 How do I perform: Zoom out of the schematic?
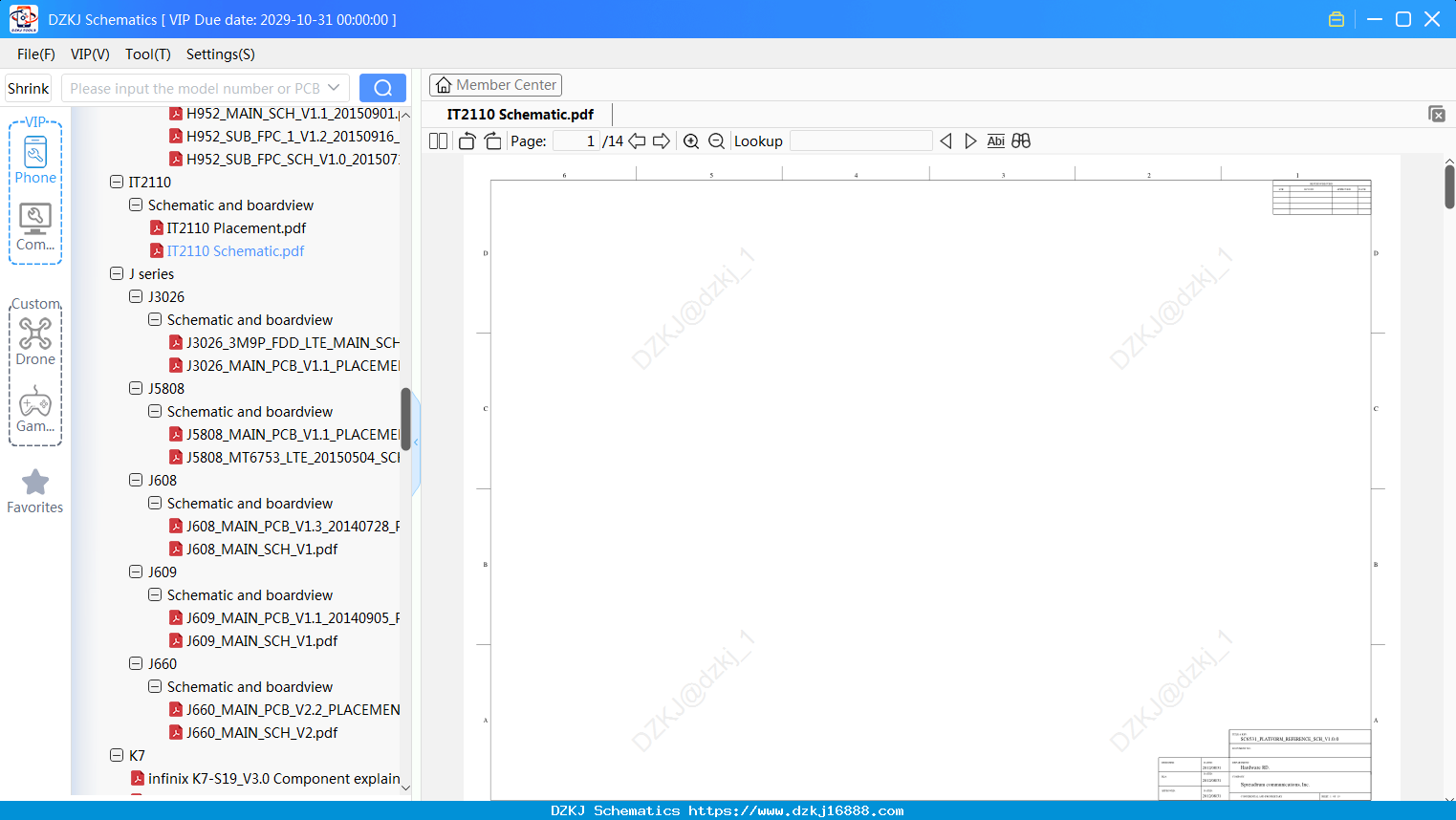coord(716,141)
